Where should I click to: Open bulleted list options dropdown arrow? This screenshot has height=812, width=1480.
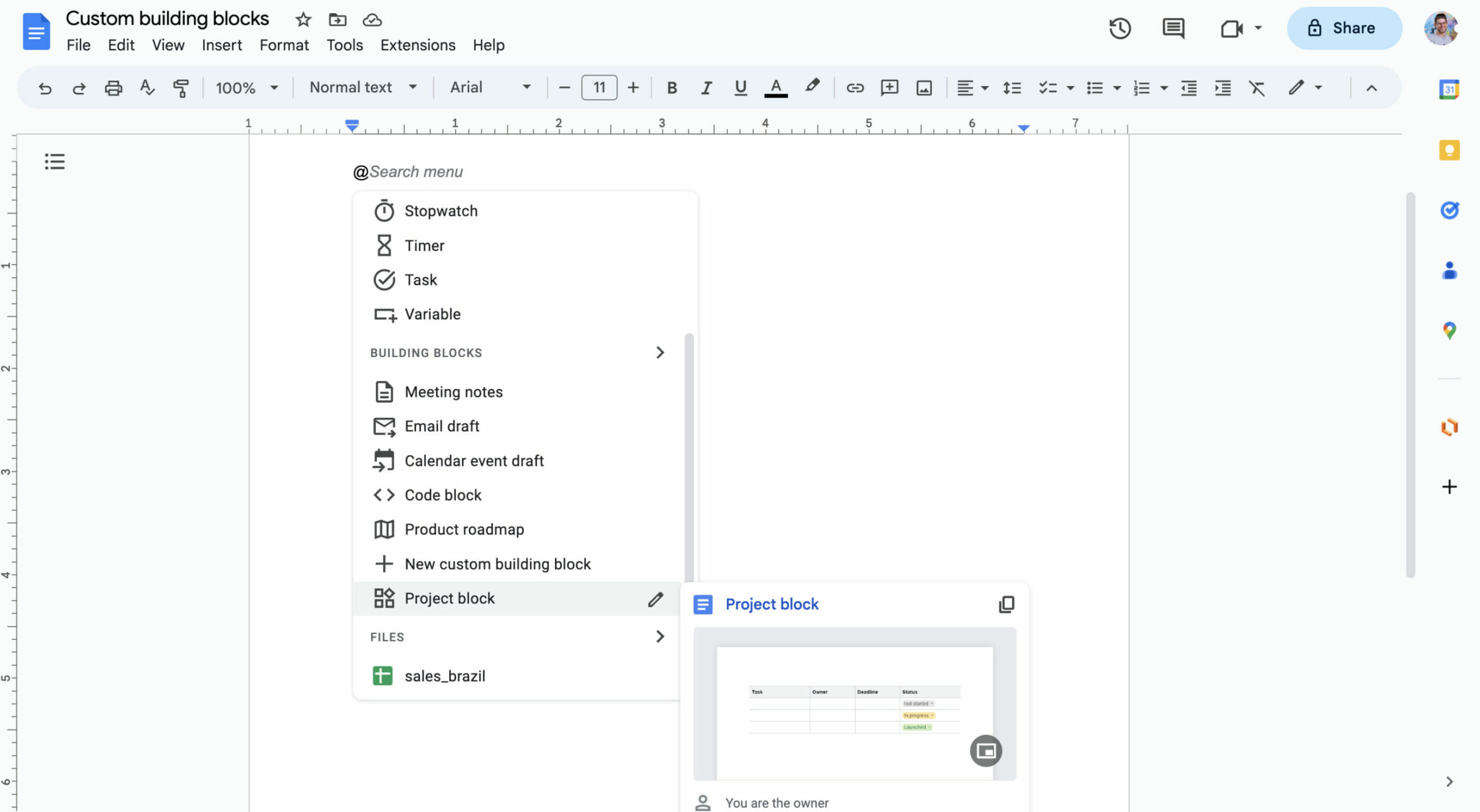1117,88
